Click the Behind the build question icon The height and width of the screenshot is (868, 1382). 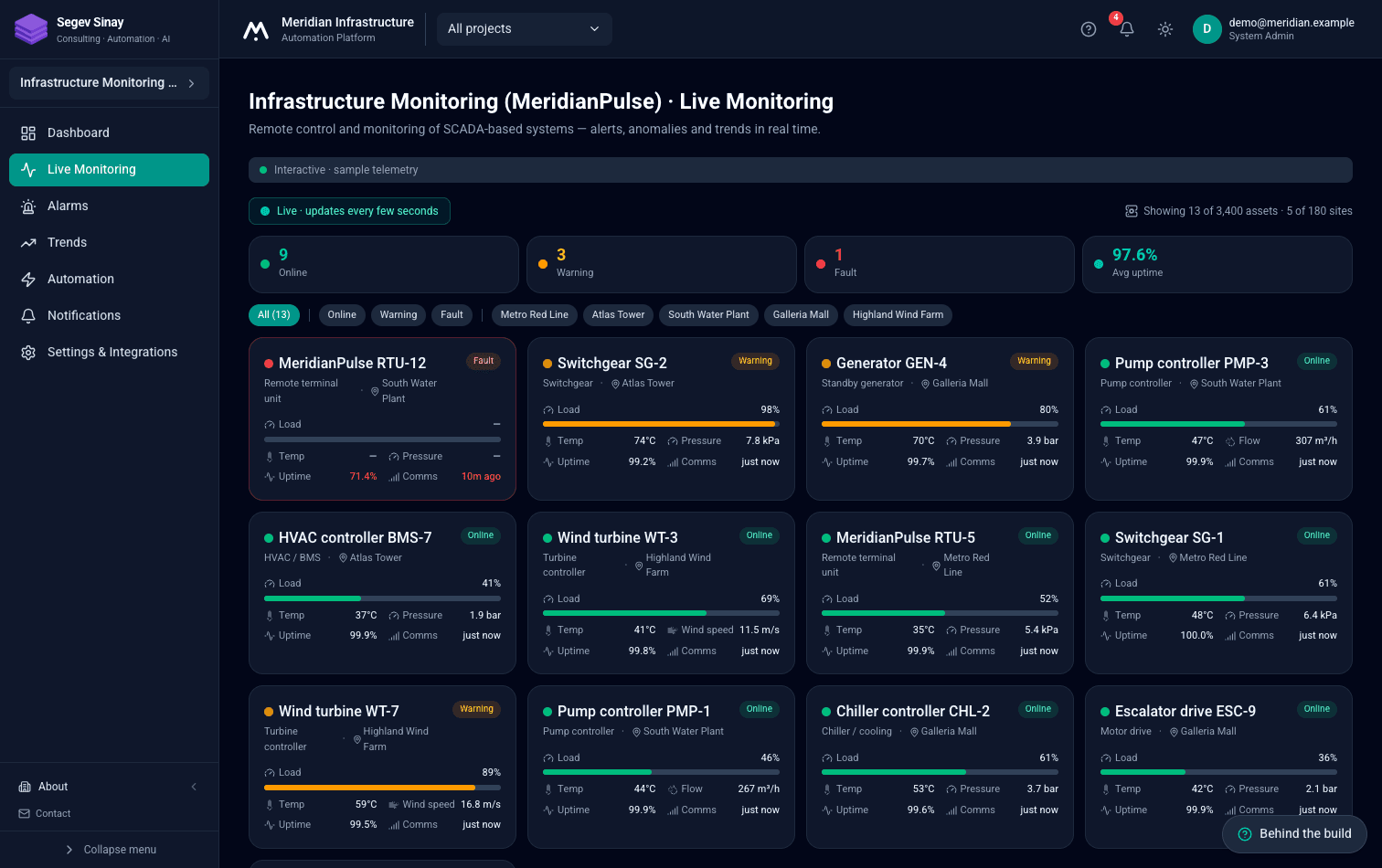click(1245, 834)
